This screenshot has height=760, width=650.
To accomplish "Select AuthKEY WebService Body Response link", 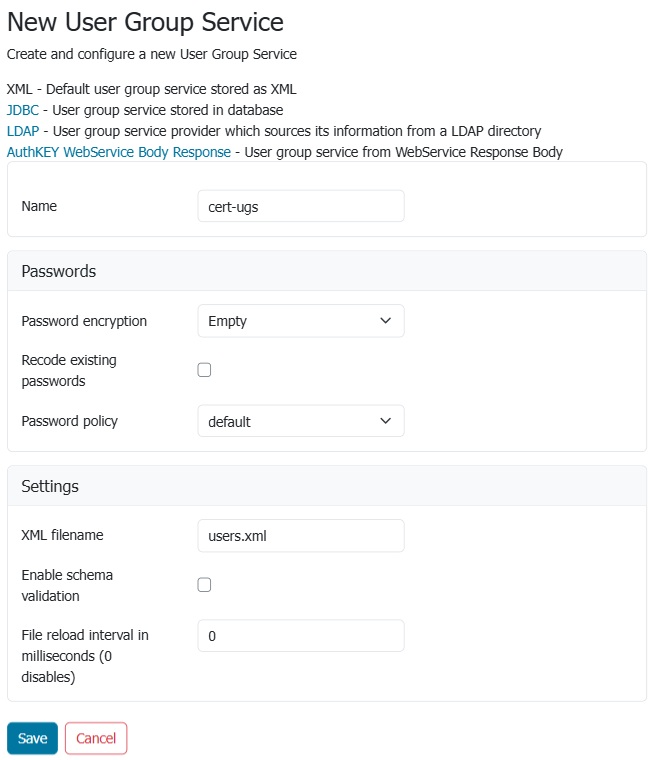I will point(119,152).
